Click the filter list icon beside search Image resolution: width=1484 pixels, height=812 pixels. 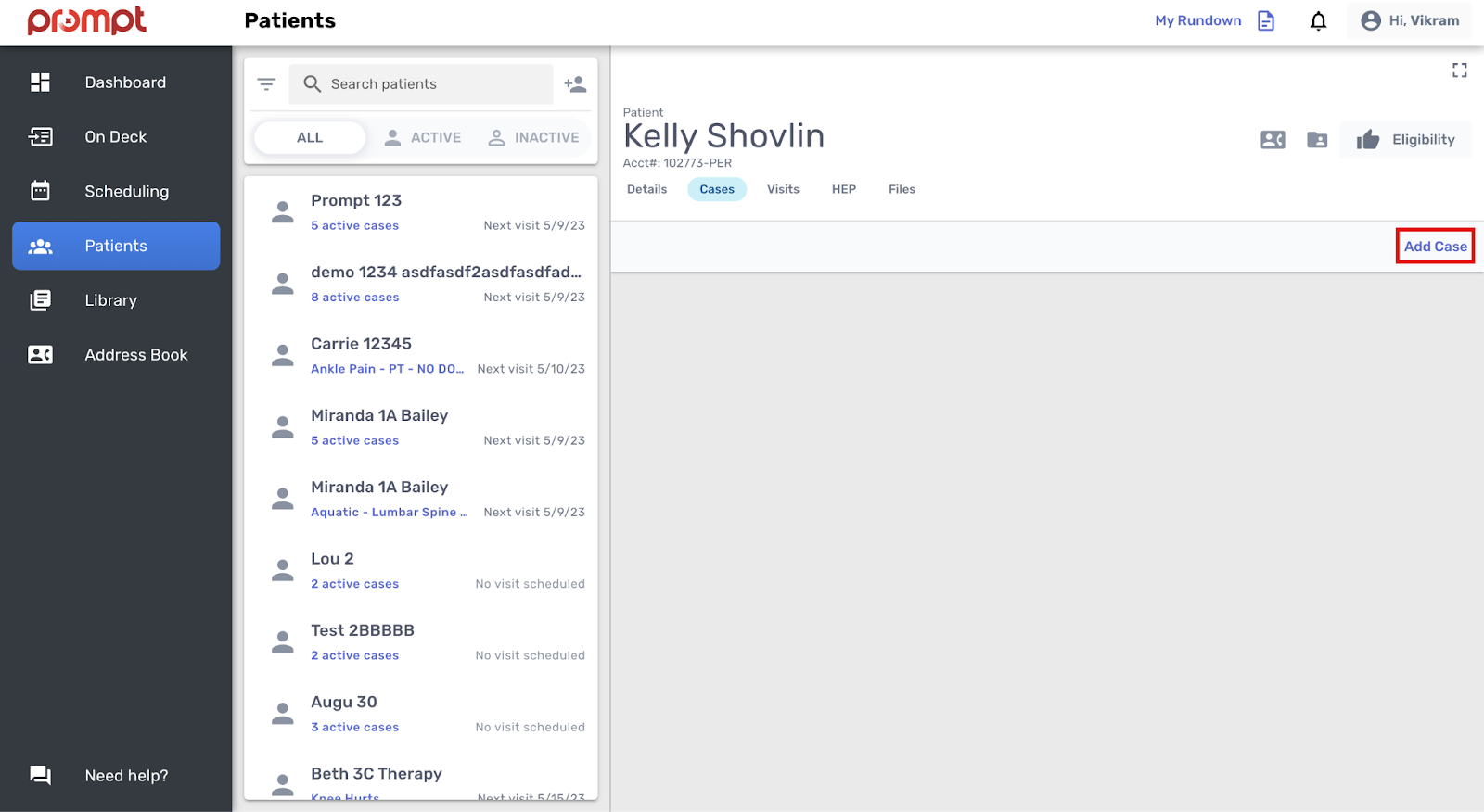point(266,84)
